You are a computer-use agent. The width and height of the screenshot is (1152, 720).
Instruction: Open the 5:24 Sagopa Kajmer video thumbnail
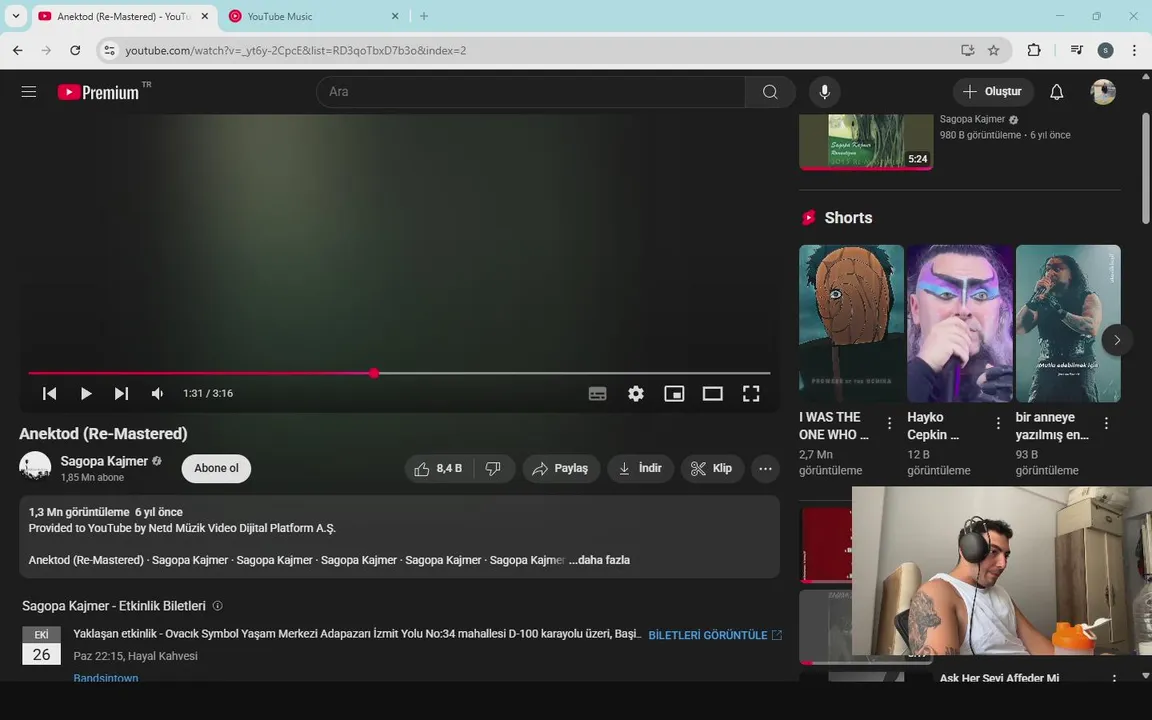point(866,141)
